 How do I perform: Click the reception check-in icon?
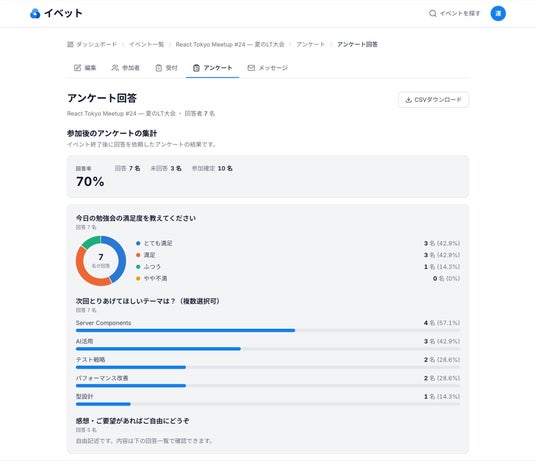tap(159, 68)
